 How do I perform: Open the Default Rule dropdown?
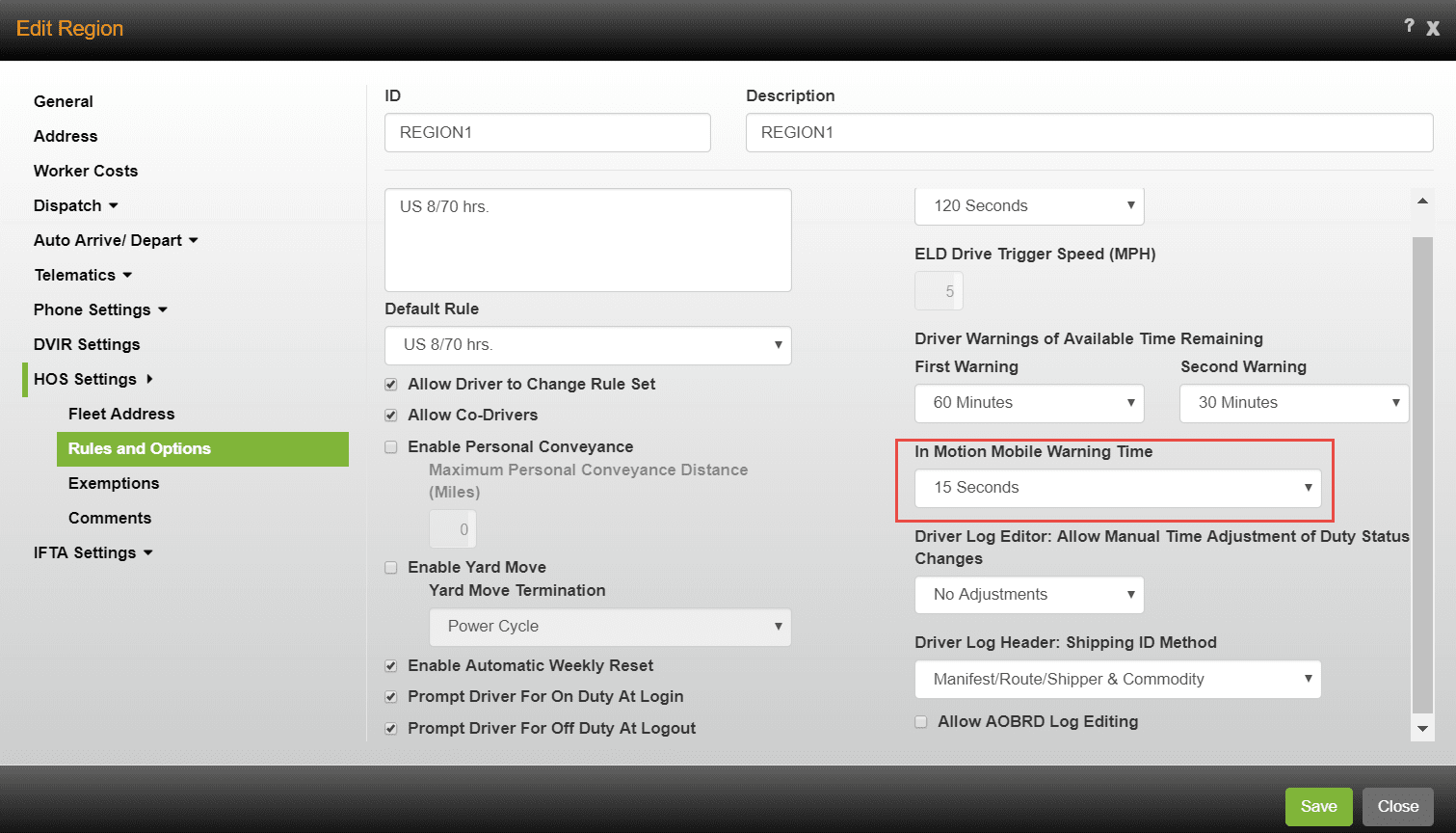[x=588, y=345]
